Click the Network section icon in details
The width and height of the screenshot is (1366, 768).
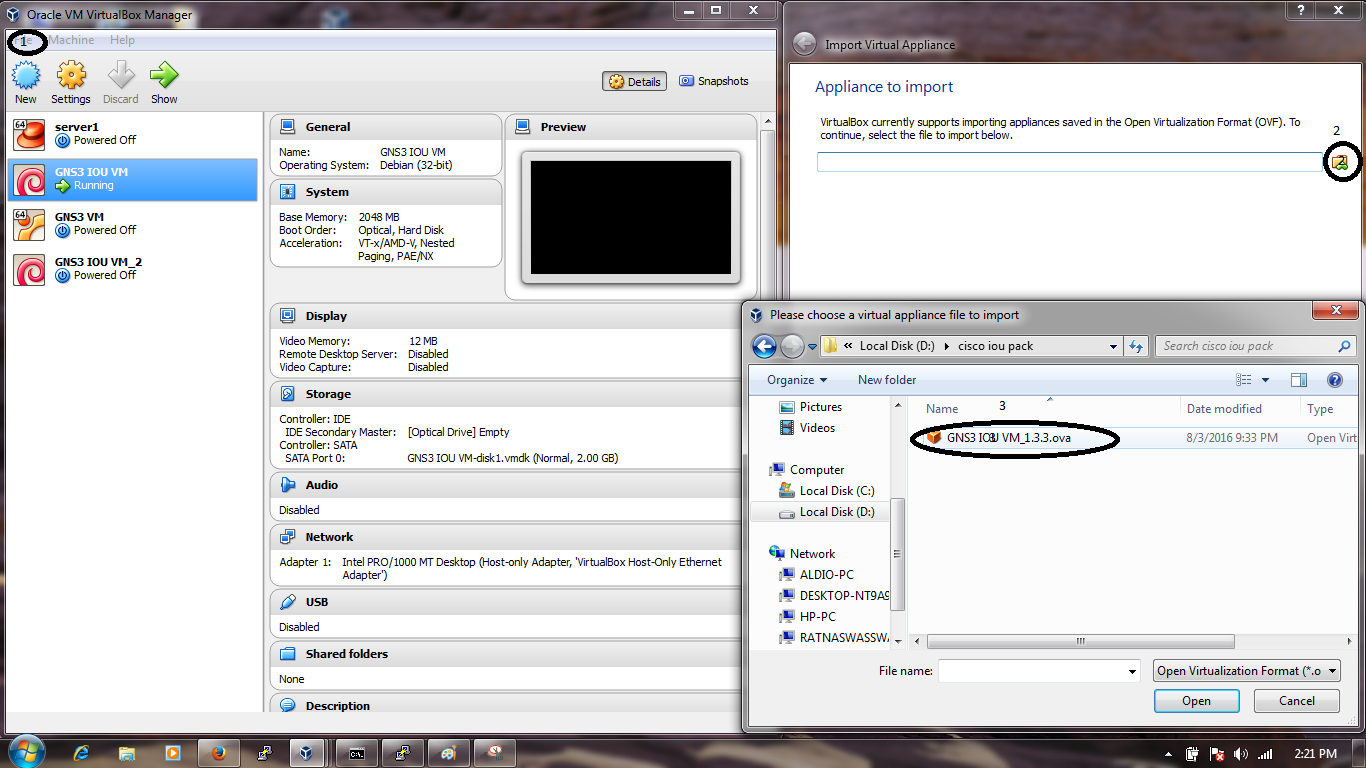[x=288, y=537]
